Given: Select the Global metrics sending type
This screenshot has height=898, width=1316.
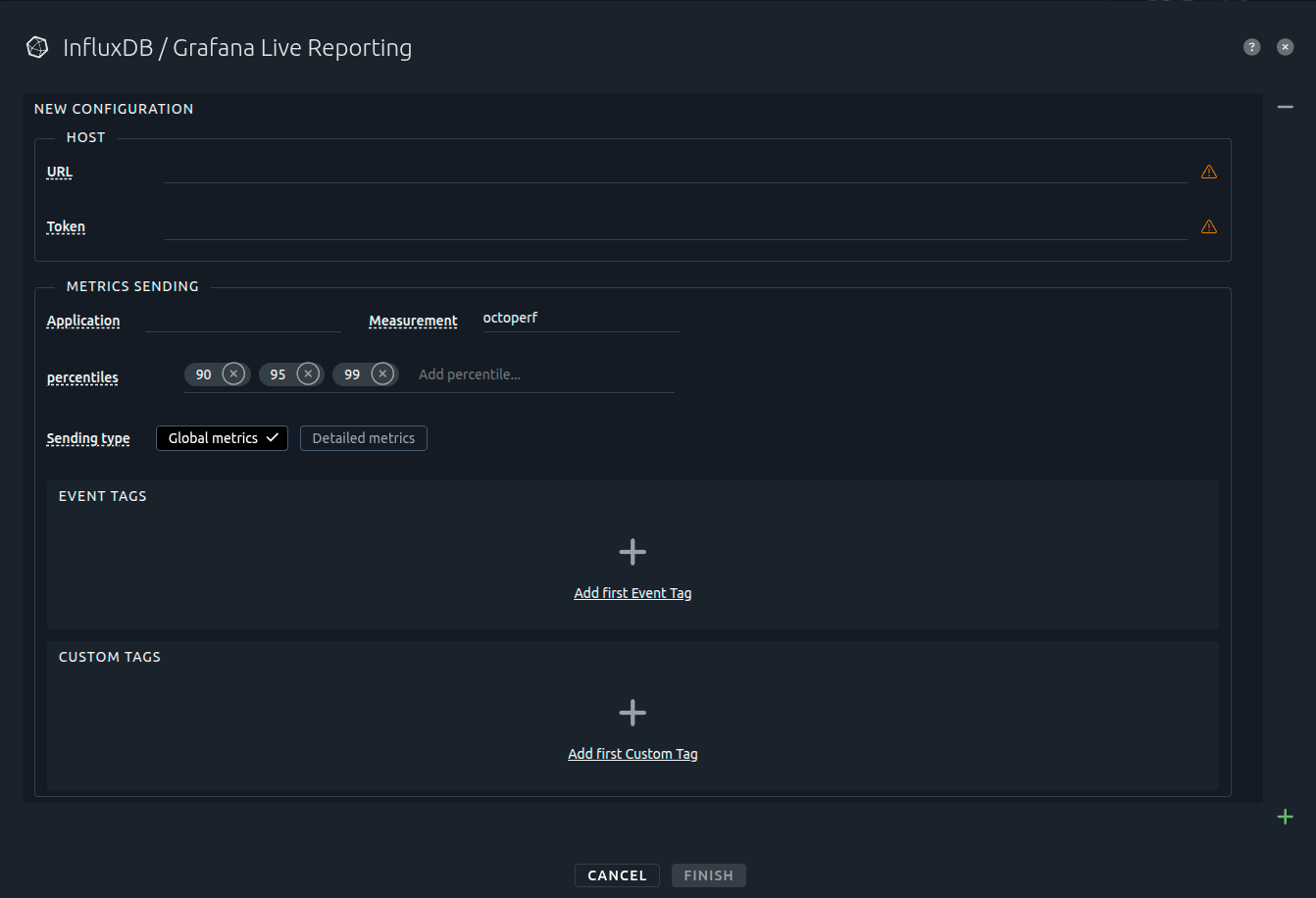Looking at the screenshot, I should 222,438.
